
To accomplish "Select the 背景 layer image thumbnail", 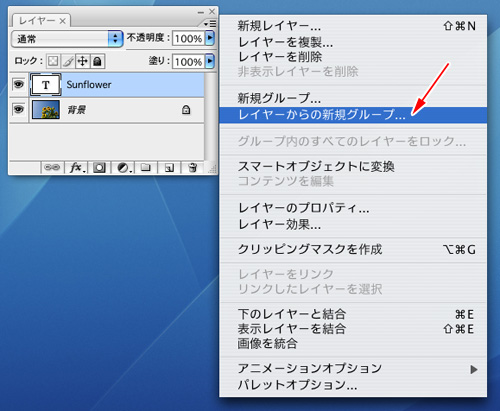I will (46, 110).
